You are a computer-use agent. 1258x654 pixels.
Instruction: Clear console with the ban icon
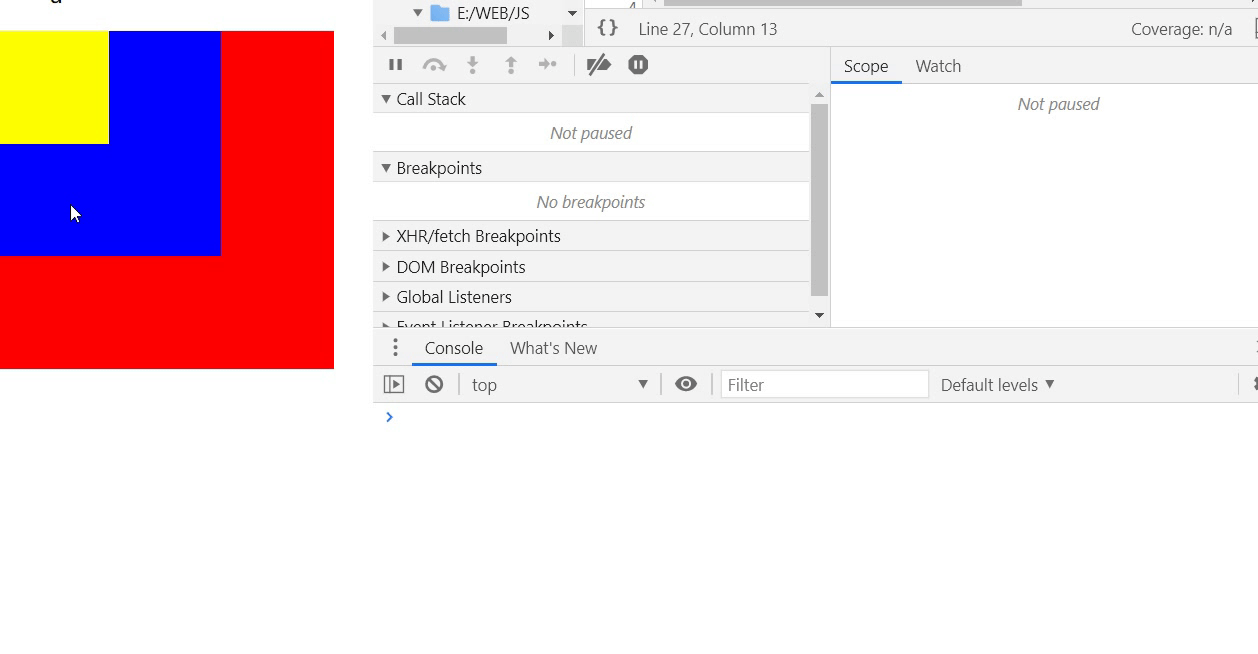click(x=434, y=384)
